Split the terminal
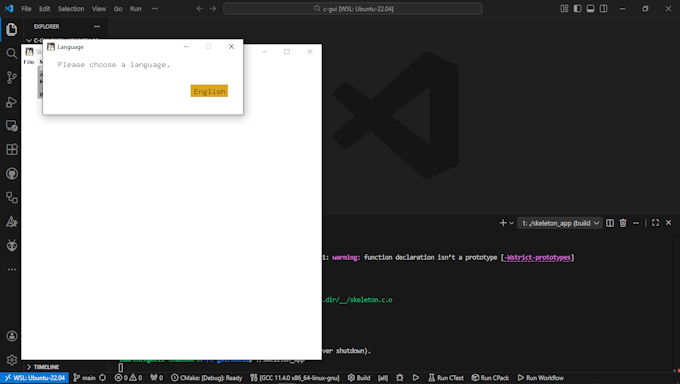The image size is (680, 384). tap(610, 223)
